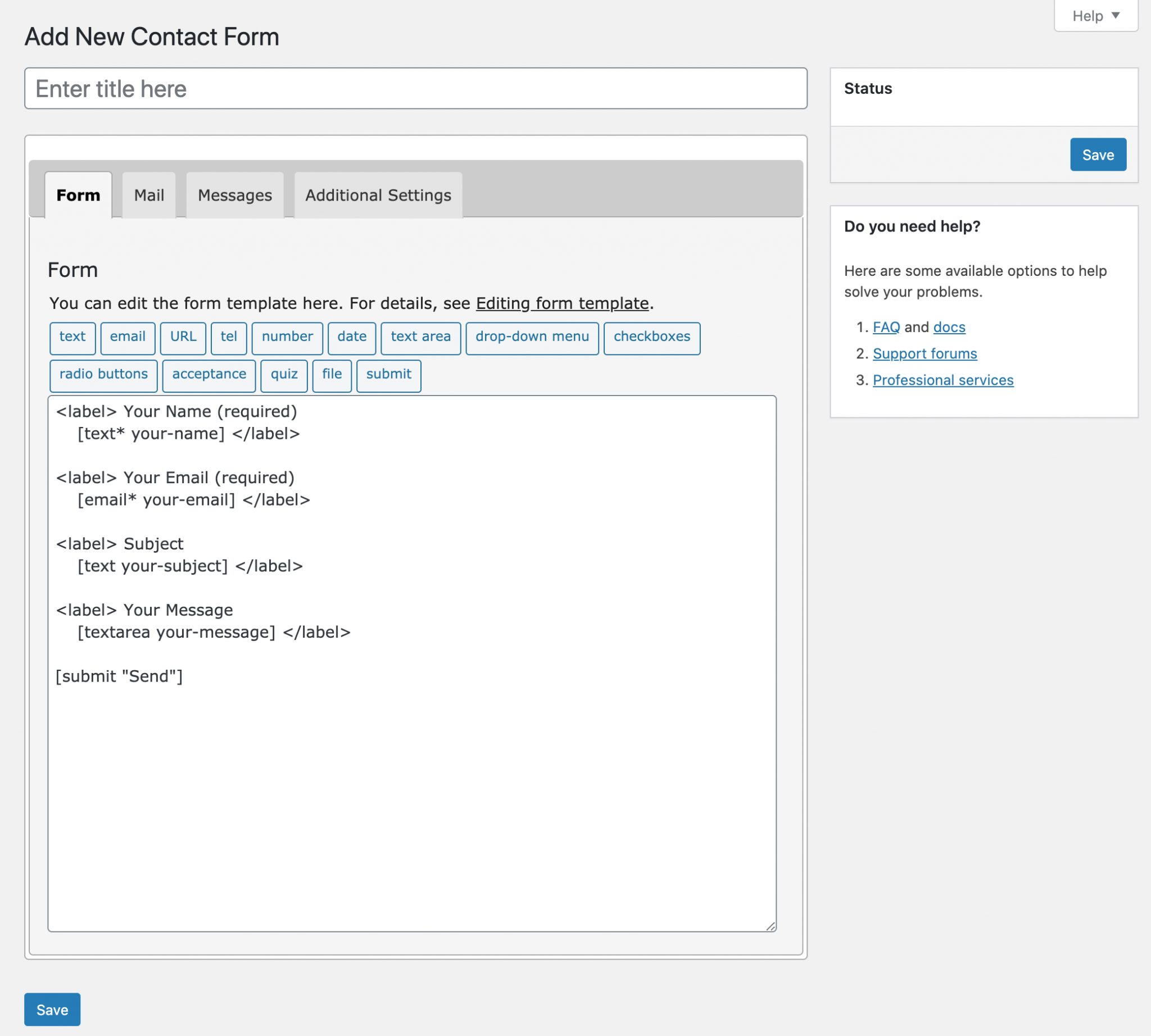Insert a radio buttons tag
The image size is (1151, 1036).
coord(103,375)
